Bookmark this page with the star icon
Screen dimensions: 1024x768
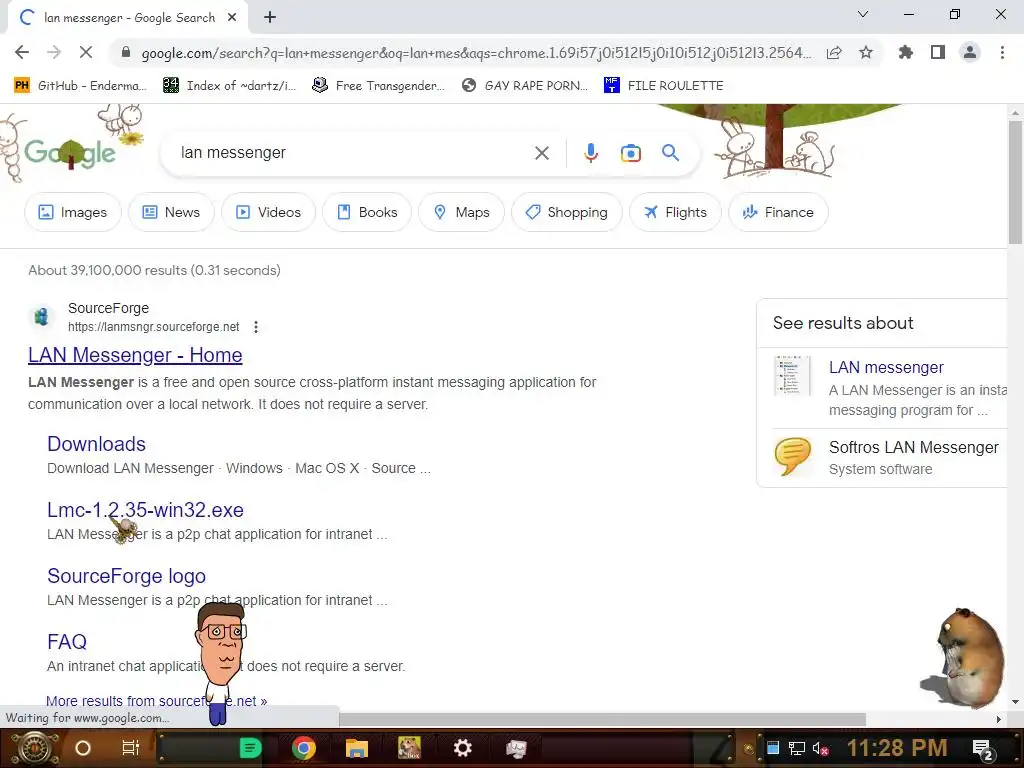pyautogui.click(x=866, y=52)
